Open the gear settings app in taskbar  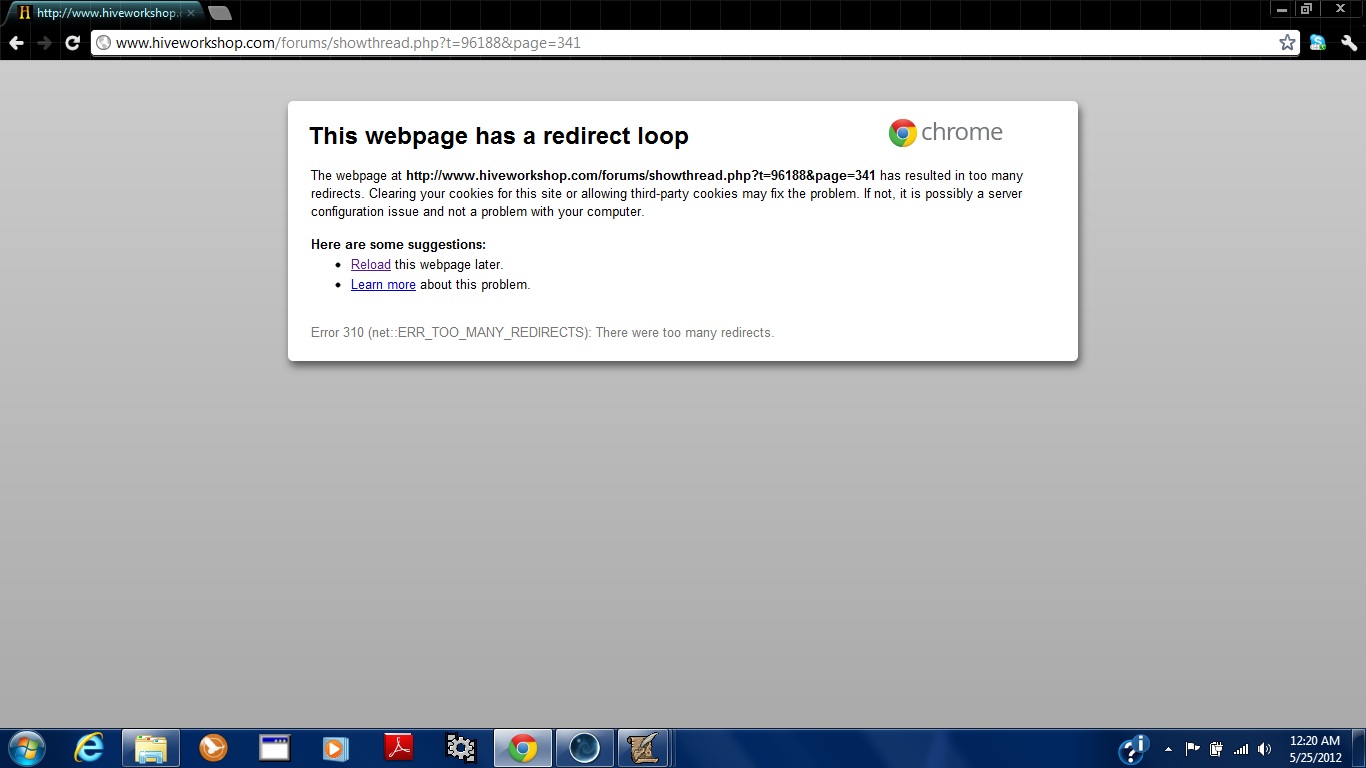pyautogui.click(x=460, y=748)
